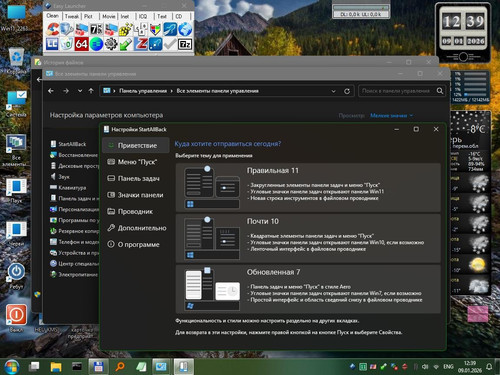Image resolution: width=500 pixels, height=375 pixels.
Task: Open the volume icon in system tray
Action: tap(425, 367)
